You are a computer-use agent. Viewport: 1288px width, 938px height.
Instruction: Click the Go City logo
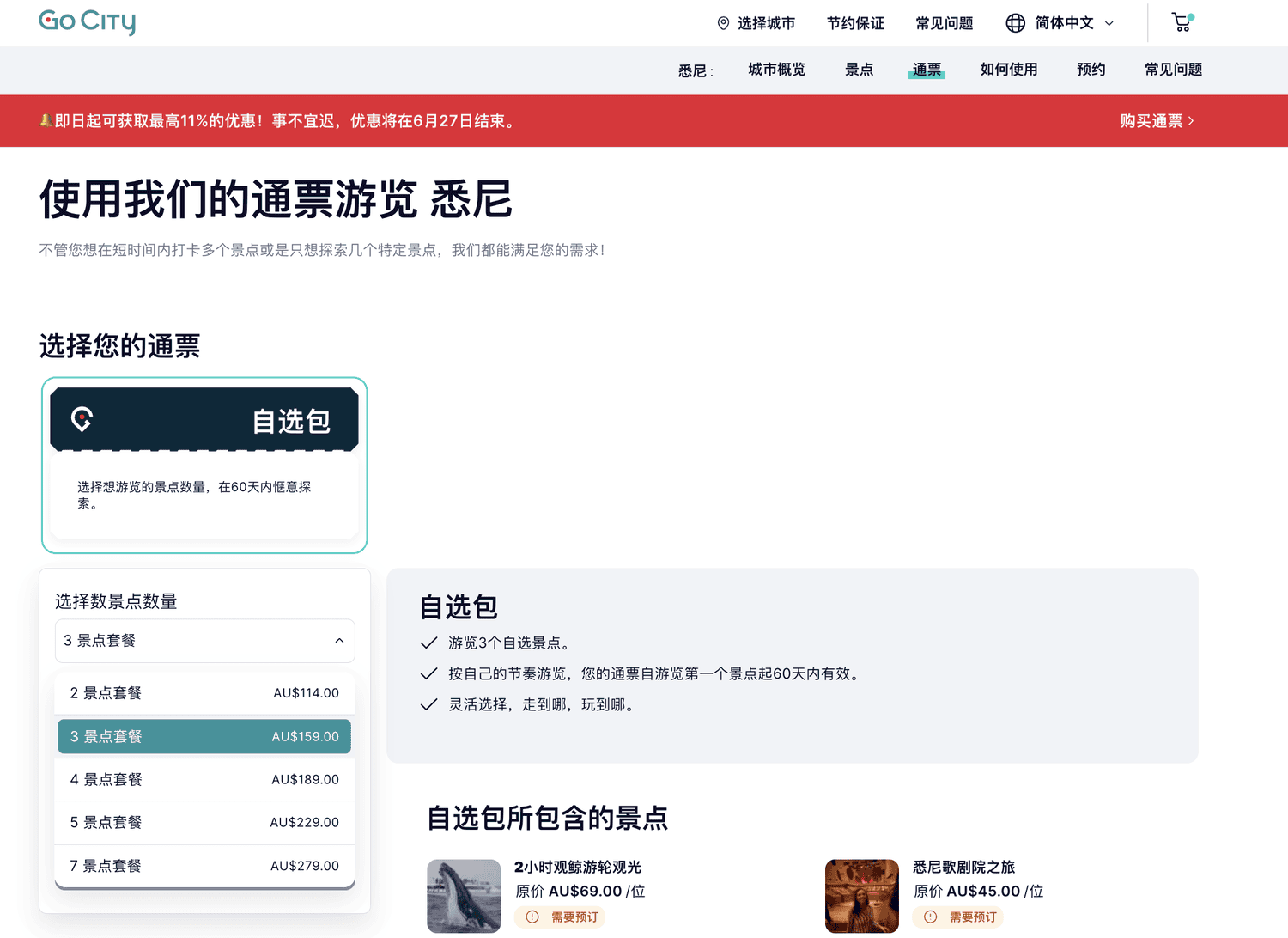coord(87,22)
